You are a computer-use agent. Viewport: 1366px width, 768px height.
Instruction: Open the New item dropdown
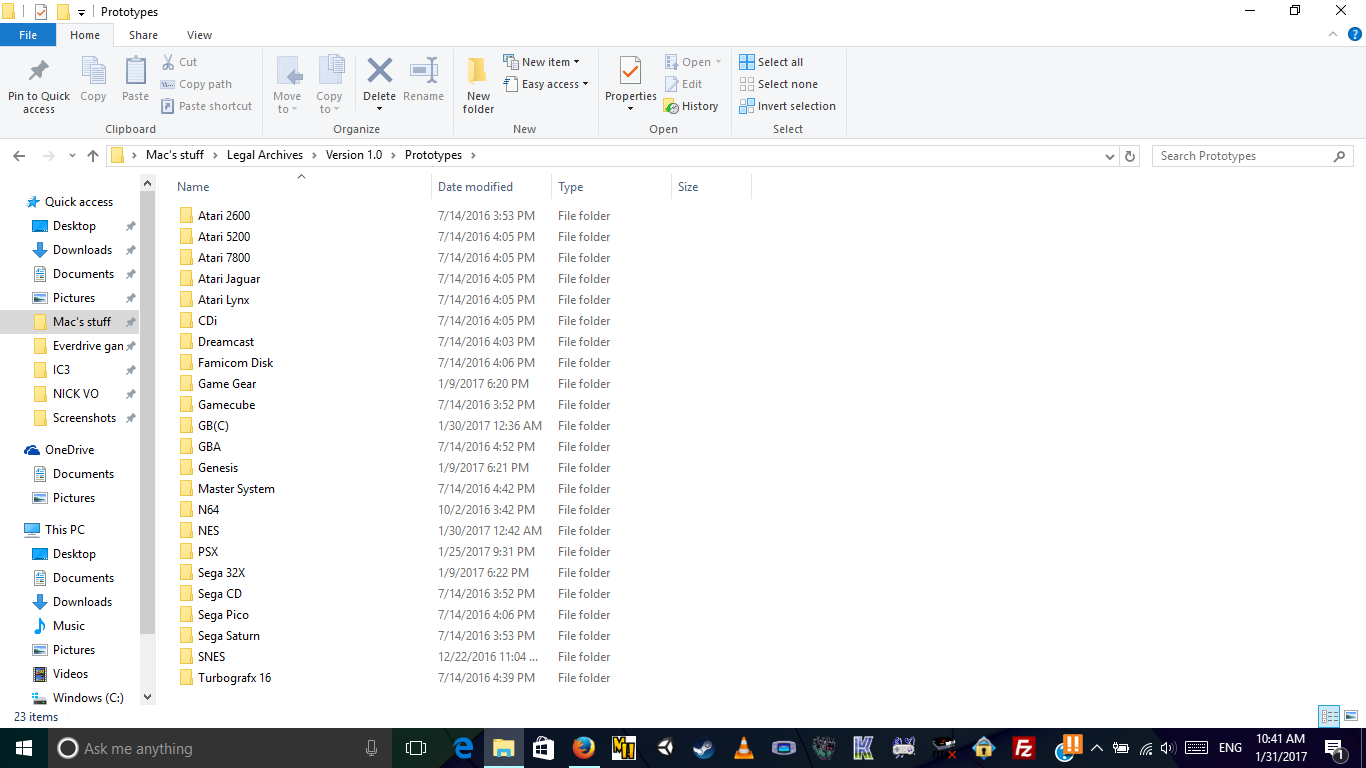click(x=541, y=62)
